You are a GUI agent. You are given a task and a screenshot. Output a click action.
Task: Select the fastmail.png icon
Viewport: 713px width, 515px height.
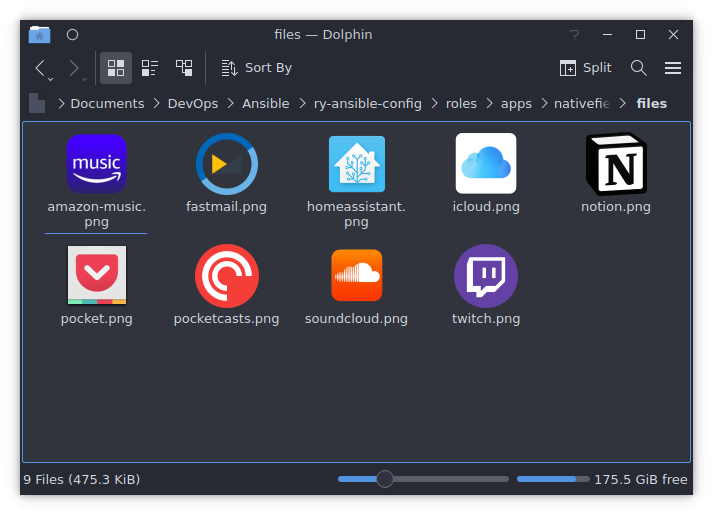click(x=227, y=164)
